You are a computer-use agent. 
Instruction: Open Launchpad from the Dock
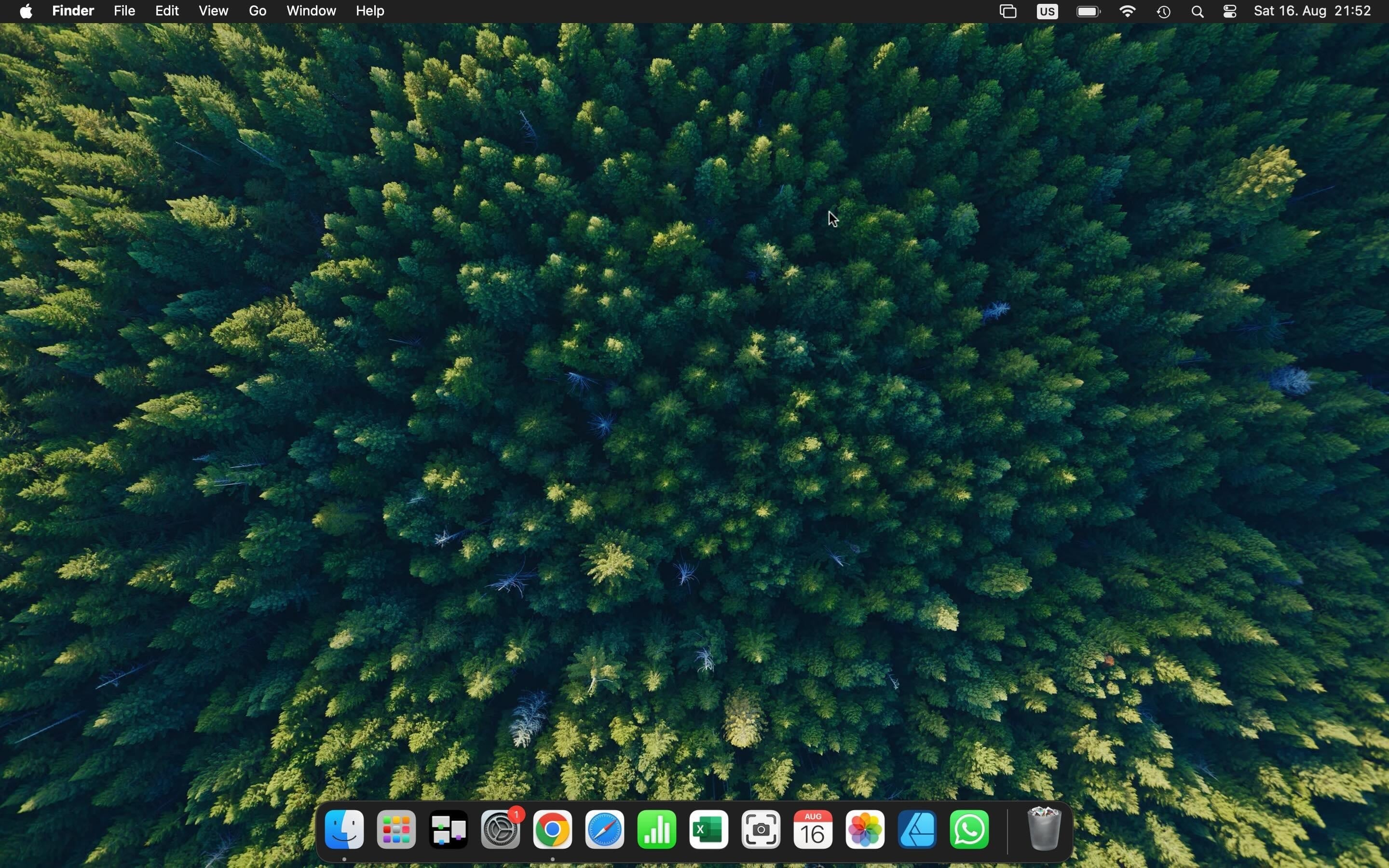[396, 829]
